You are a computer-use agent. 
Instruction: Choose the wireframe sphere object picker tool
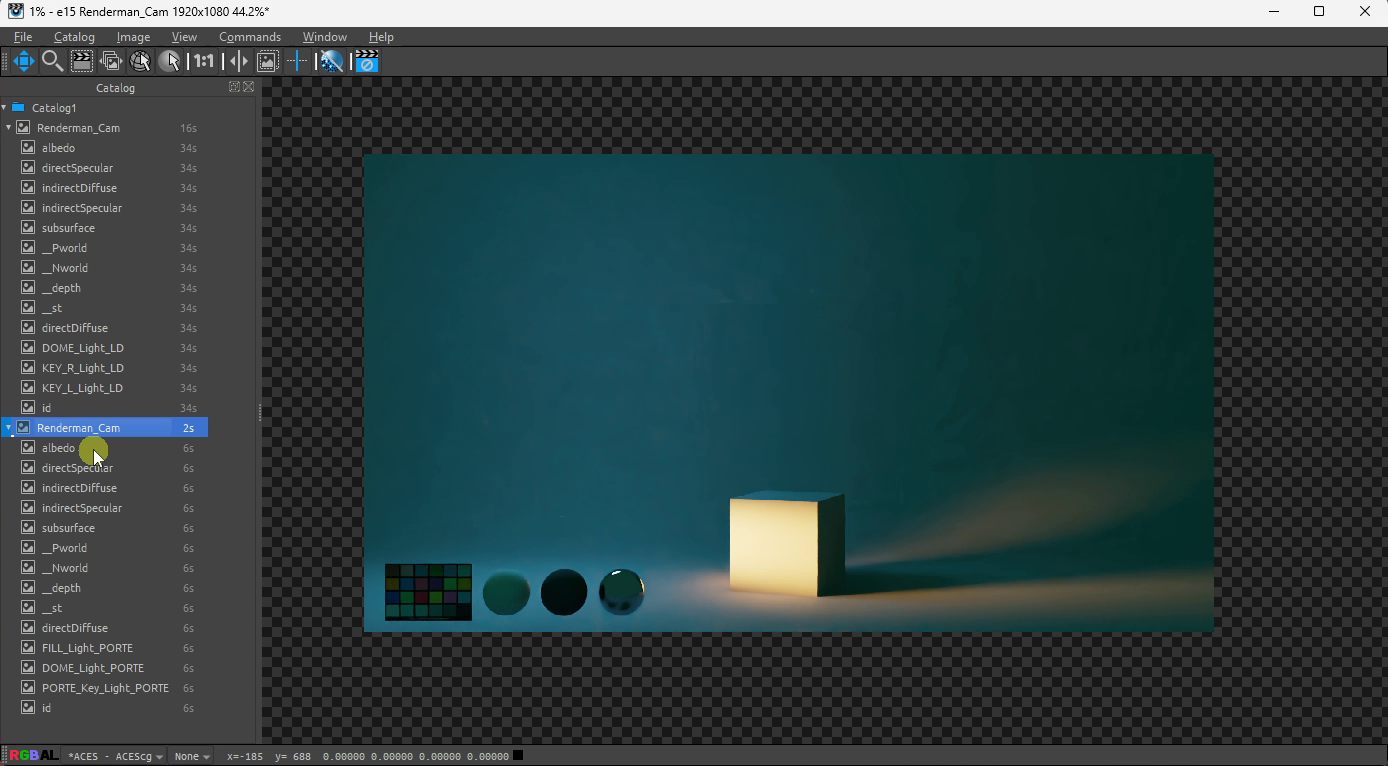coord(140,62)
